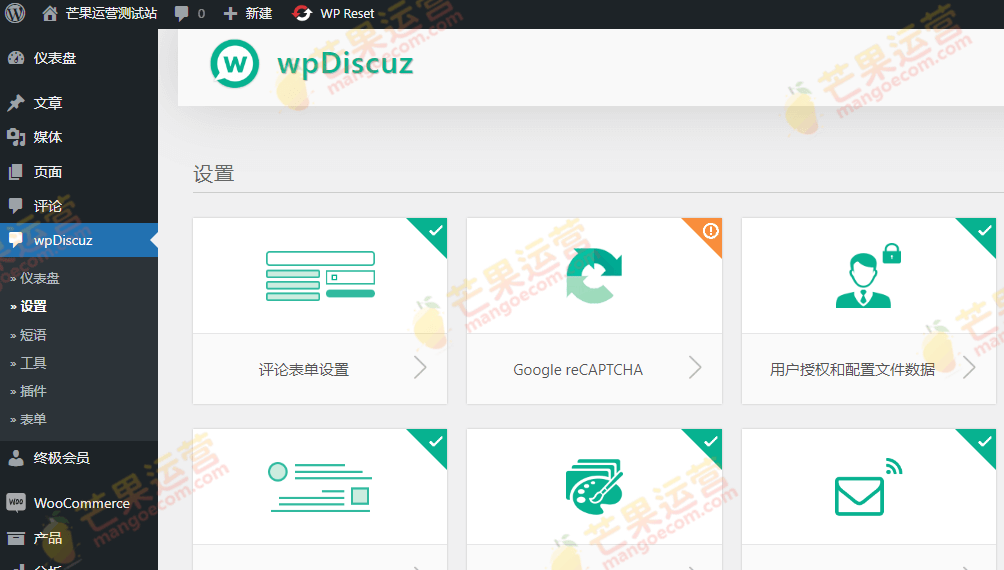
Task: Click the wpDiscuz header title text
Action: (345, 63)
